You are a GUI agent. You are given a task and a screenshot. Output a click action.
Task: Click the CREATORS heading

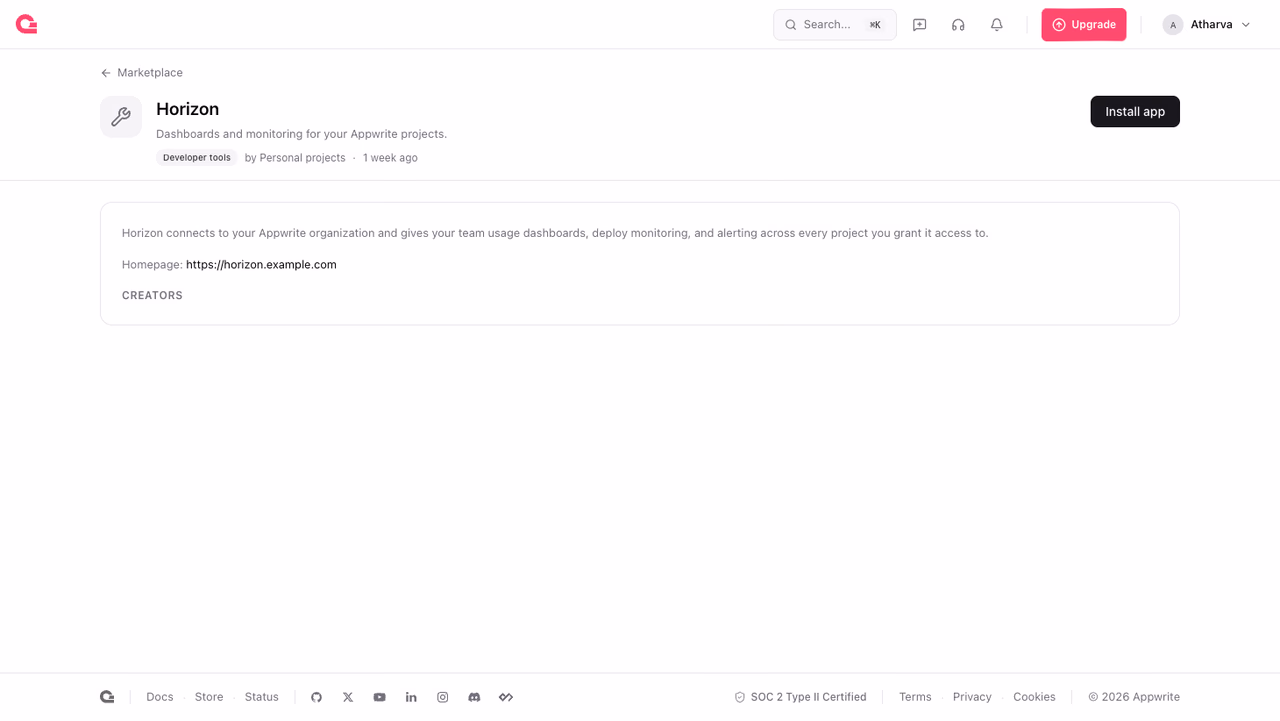152,296
